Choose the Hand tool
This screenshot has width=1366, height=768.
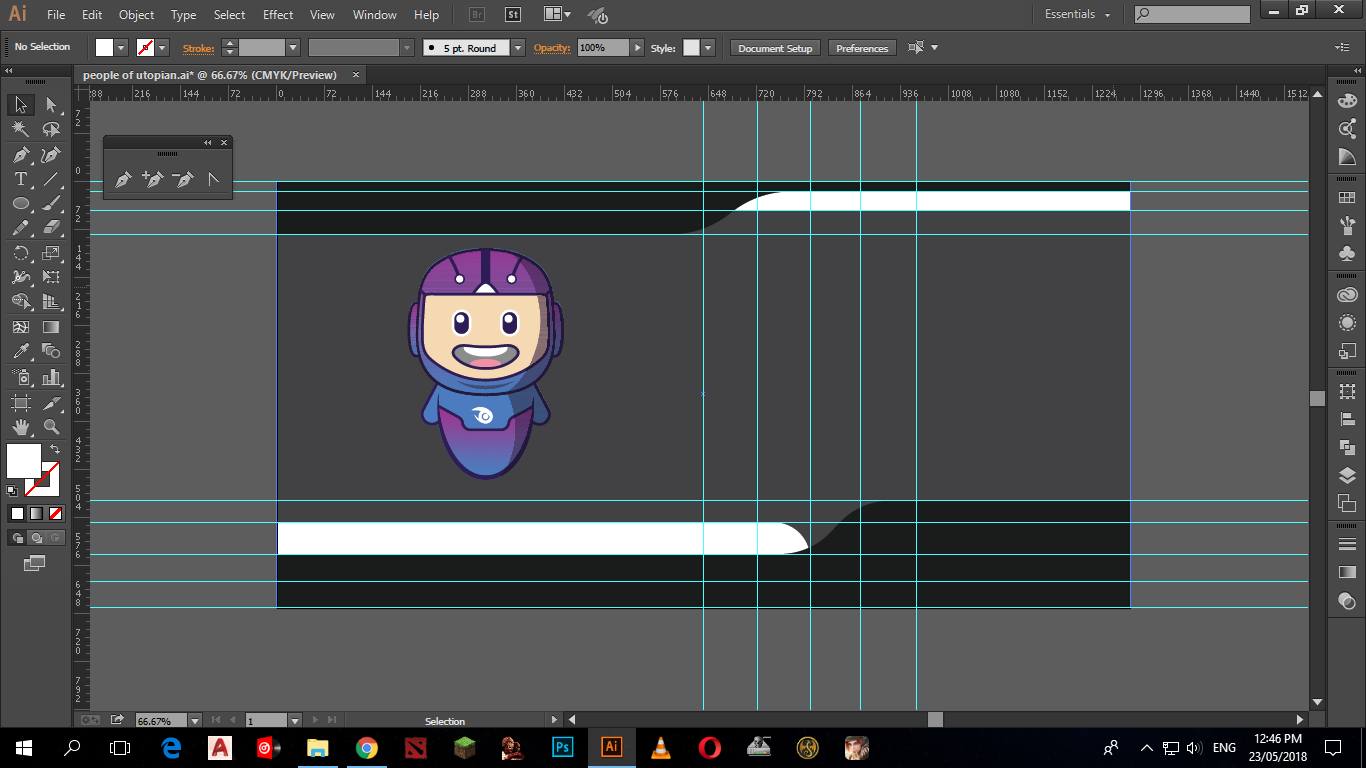[20, 426]
